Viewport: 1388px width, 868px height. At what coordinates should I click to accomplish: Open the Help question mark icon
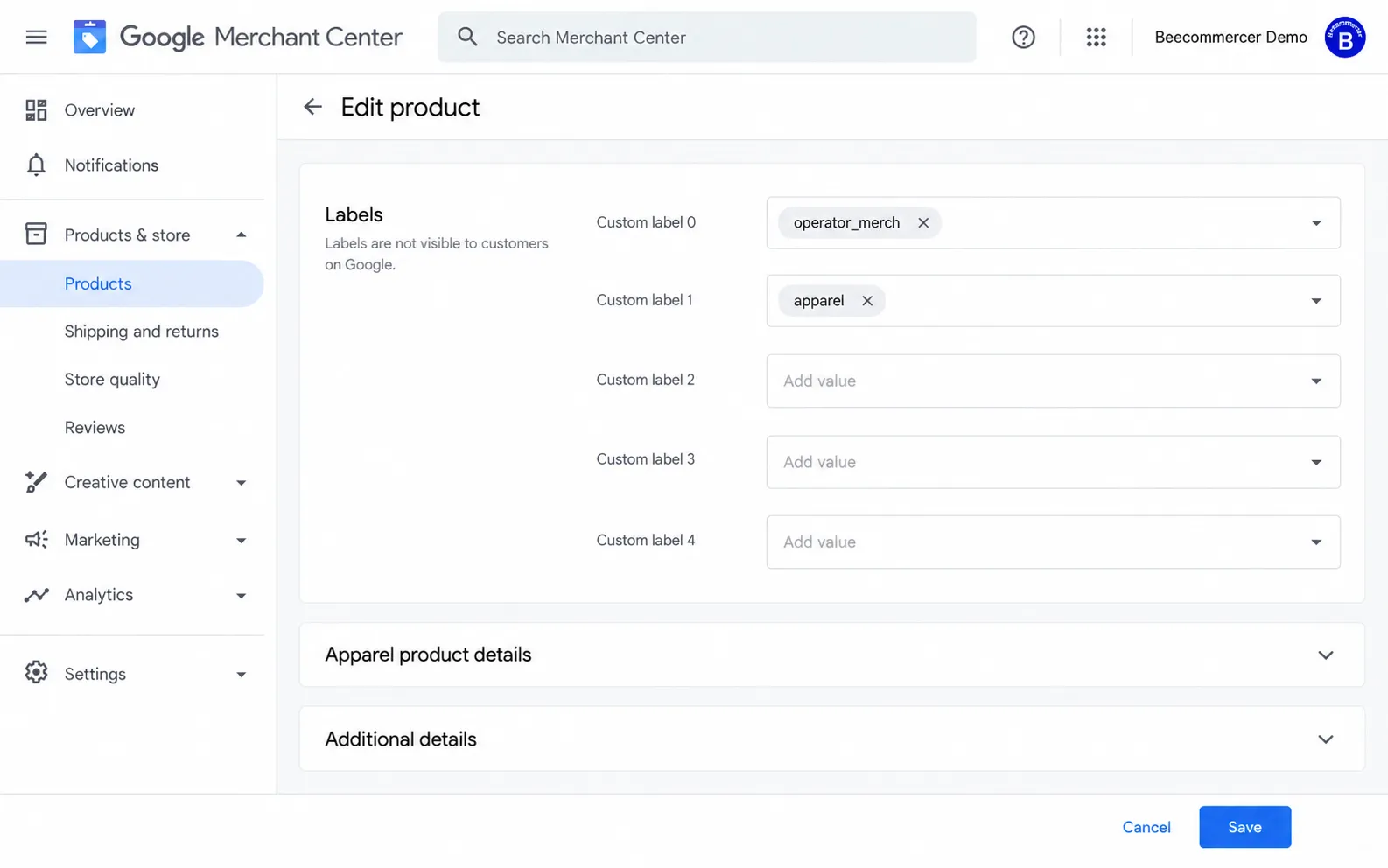tap(1023, 37)
